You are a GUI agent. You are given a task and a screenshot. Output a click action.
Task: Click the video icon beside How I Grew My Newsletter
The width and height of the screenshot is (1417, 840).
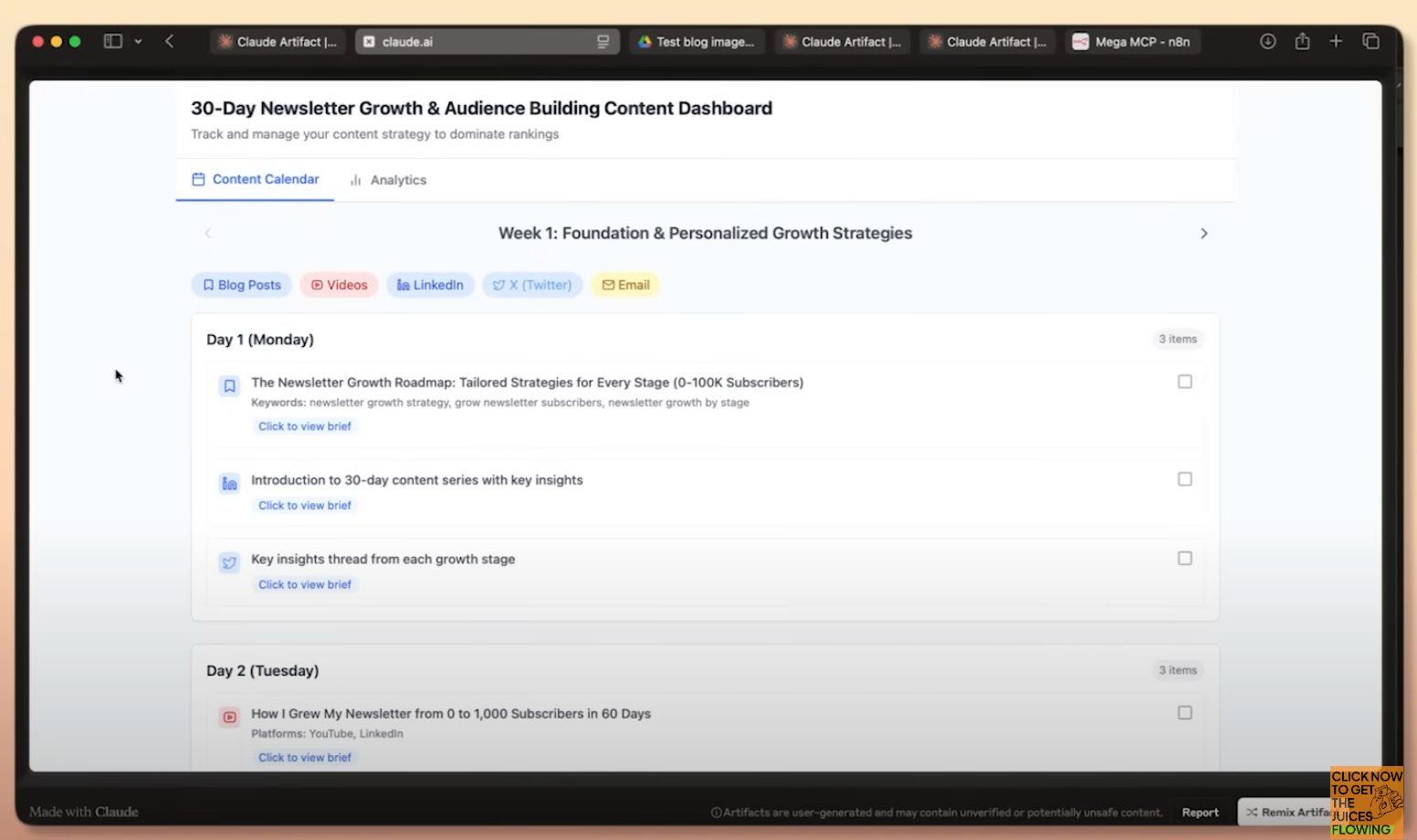coord(229,717)
